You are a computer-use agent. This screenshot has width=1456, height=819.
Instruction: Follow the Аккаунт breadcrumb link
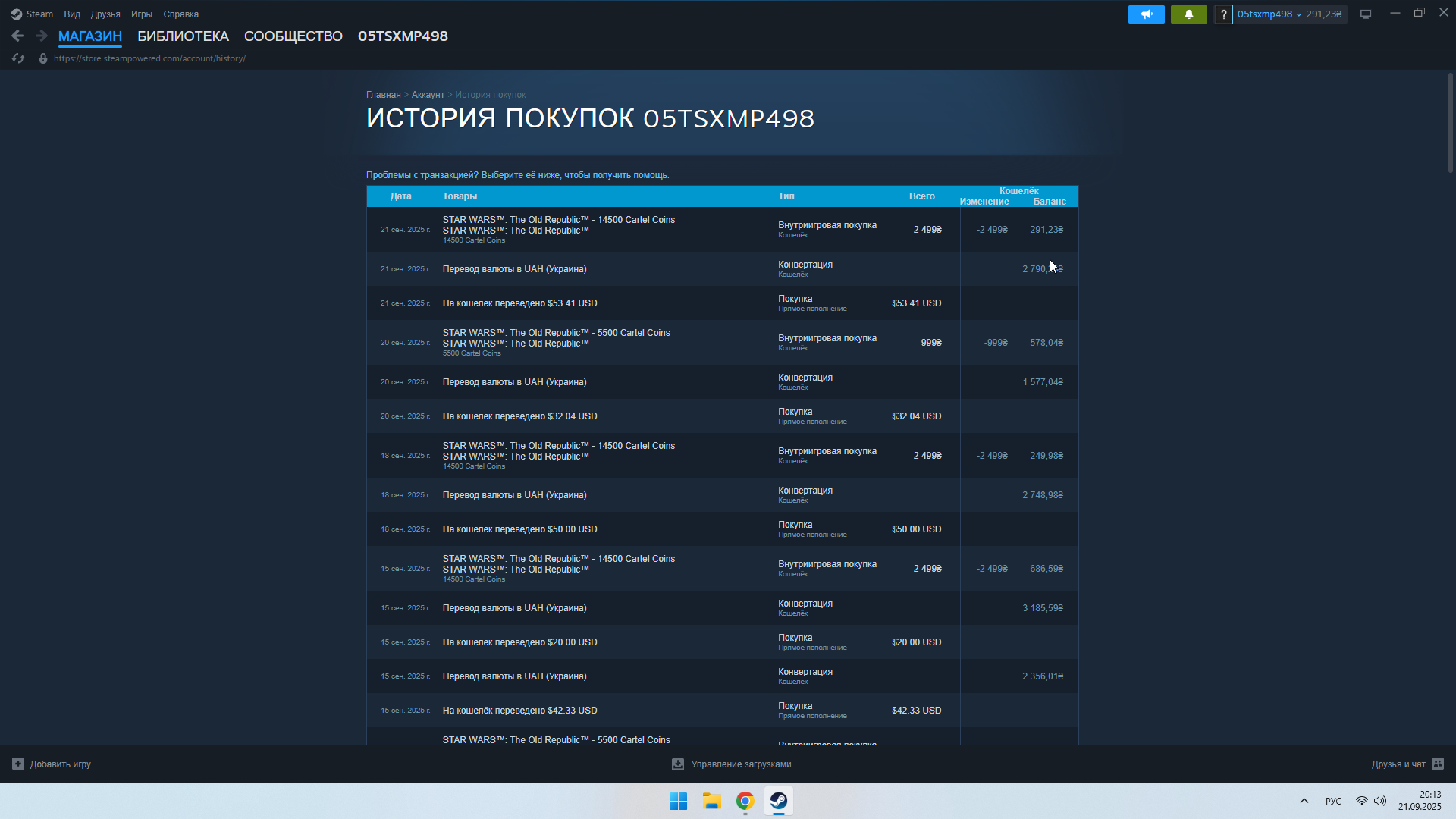point(428,95)
